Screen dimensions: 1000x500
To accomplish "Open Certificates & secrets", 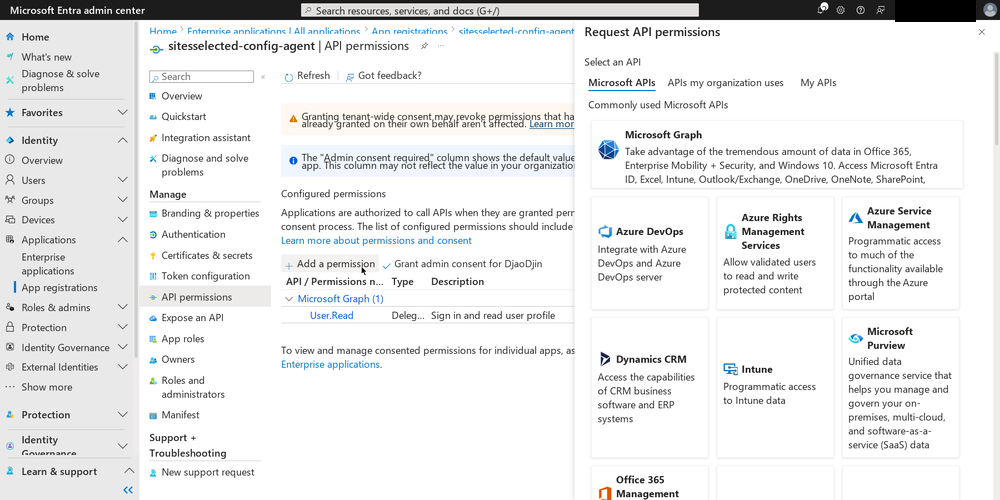I will click(205, 256).
